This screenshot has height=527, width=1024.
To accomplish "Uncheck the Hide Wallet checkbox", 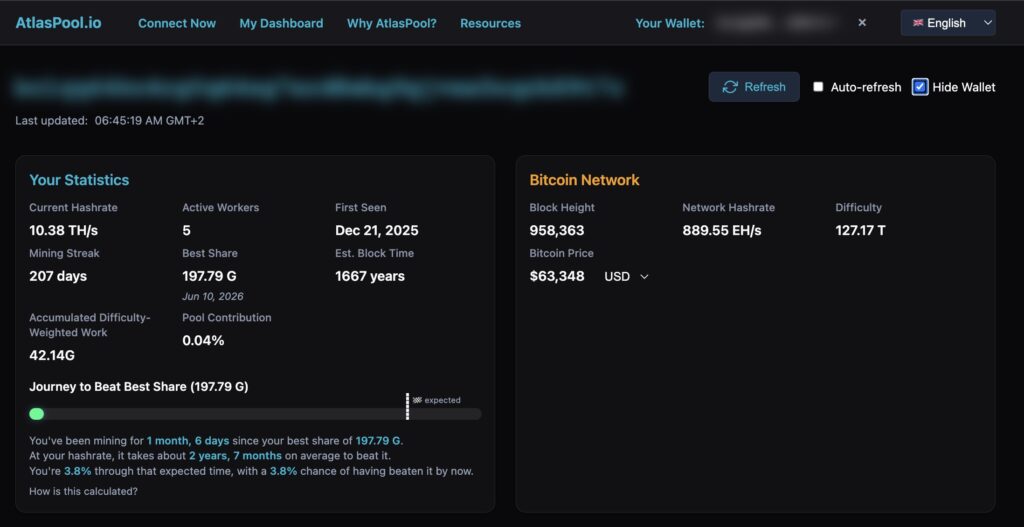I will (920, 87).
